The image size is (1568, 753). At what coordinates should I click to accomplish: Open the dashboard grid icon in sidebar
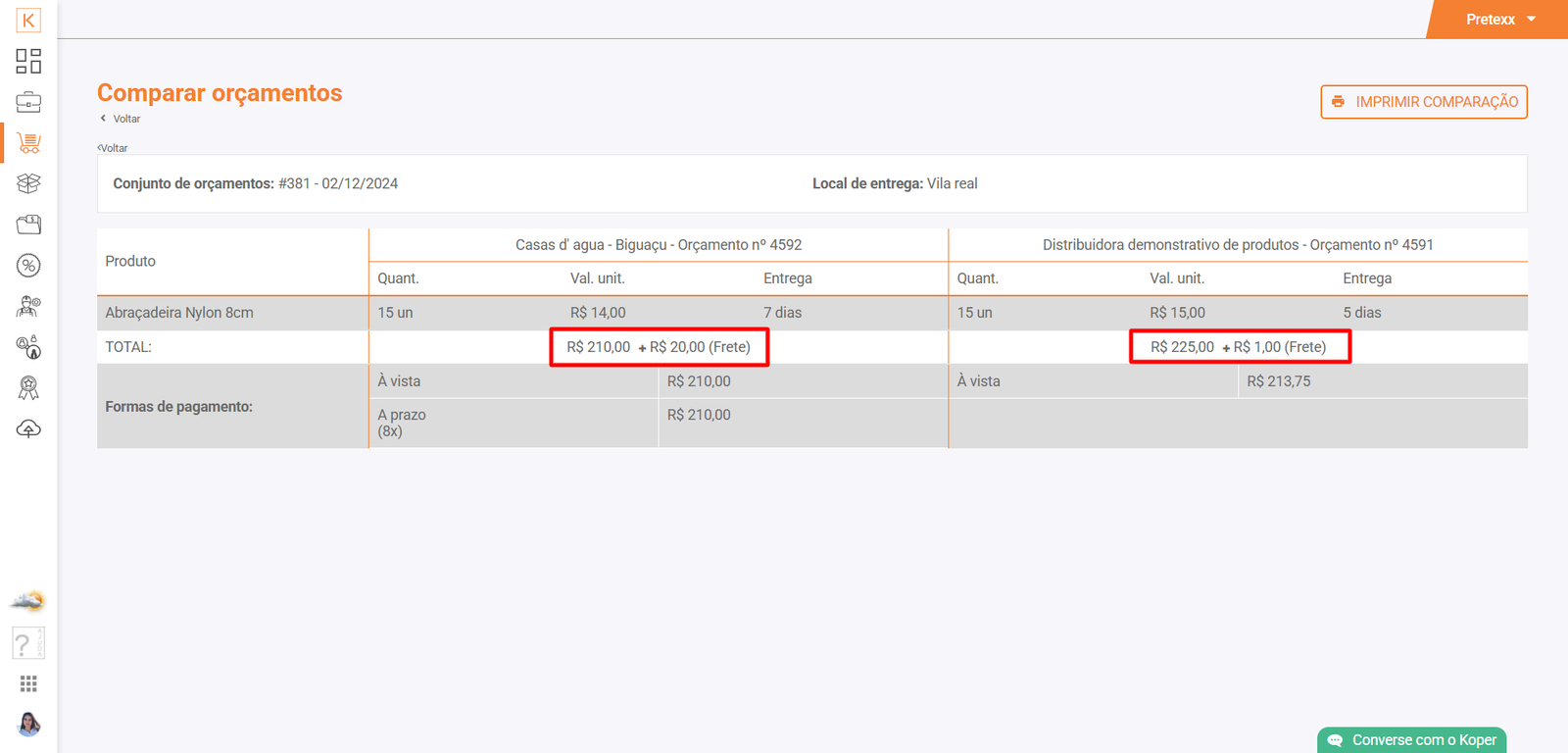[28, 61]
